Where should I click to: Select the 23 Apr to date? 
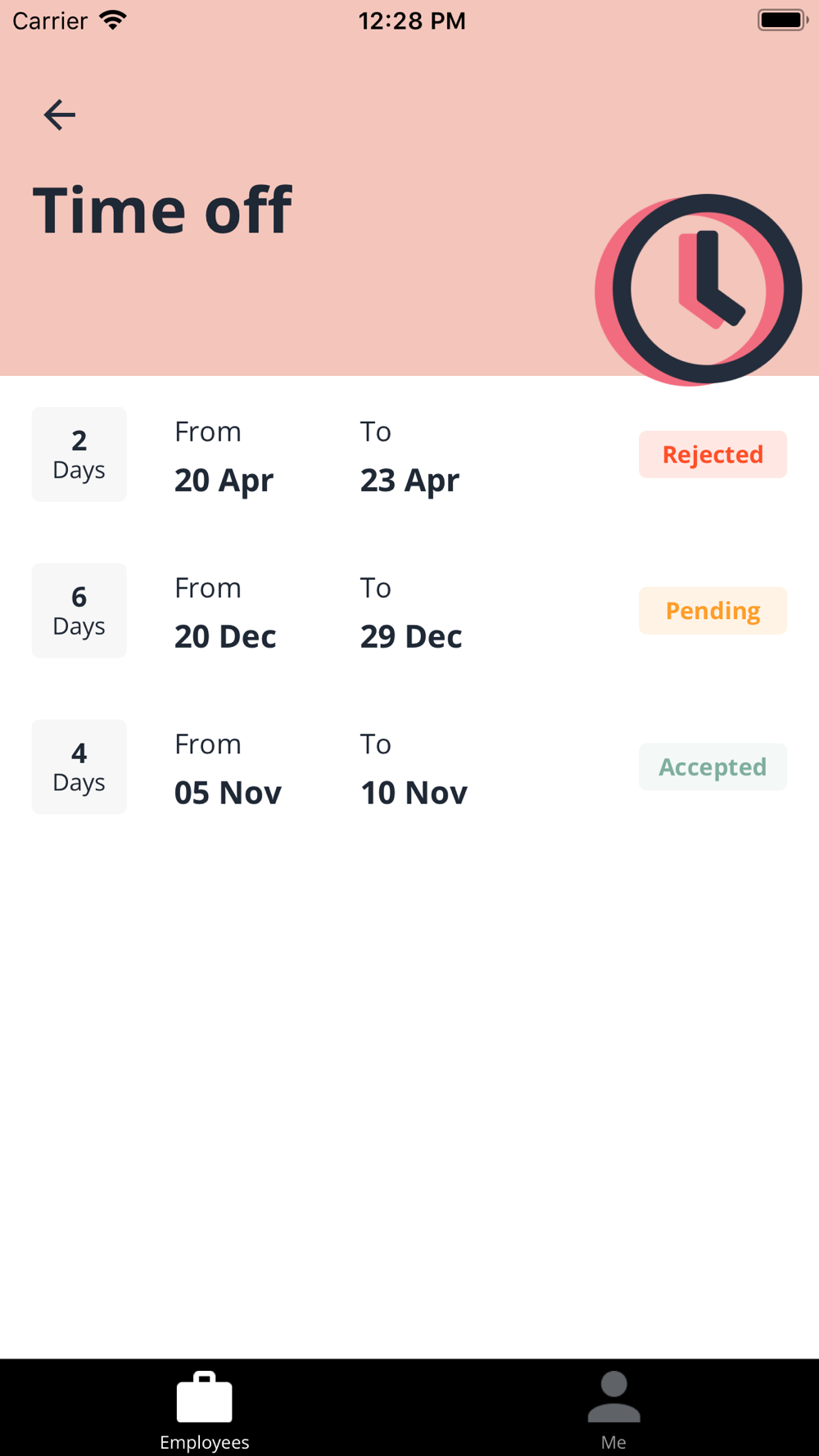(x=409, y=481)
